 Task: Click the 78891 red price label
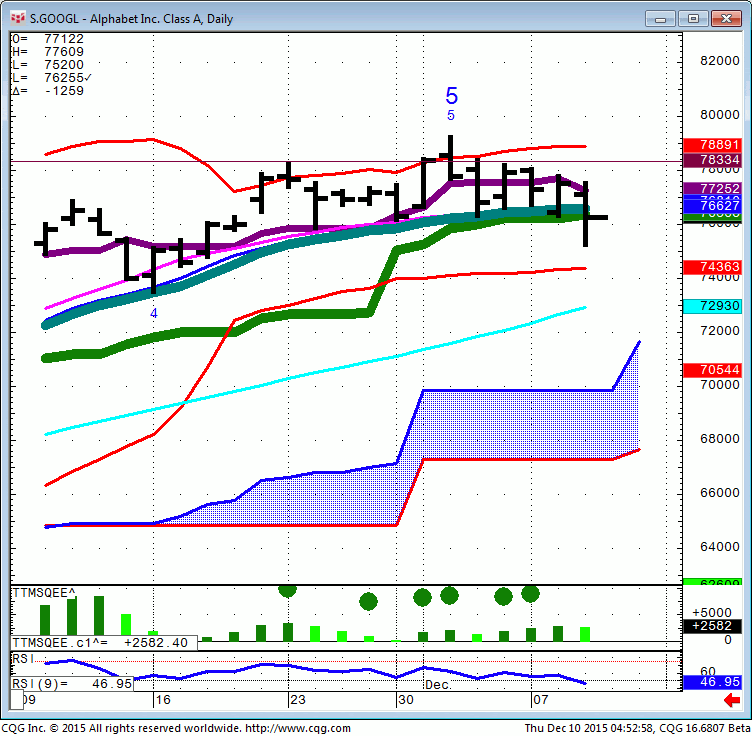(712, 145)
